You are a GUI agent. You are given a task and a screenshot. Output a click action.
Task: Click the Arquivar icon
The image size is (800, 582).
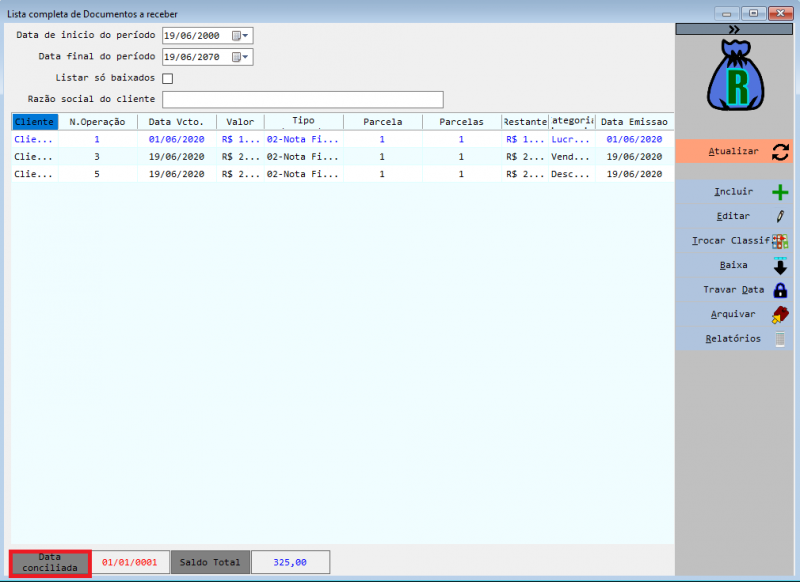click(780, 314)
